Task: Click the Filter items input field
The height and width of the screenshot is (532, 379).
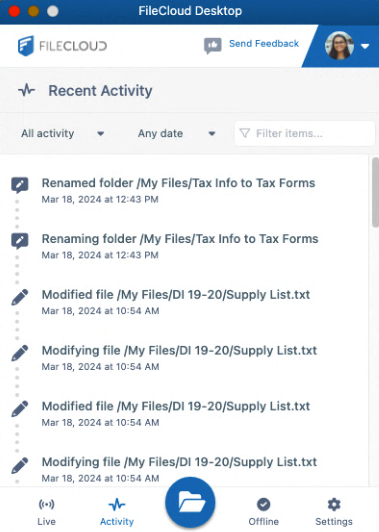Action: tap(305, 133)
